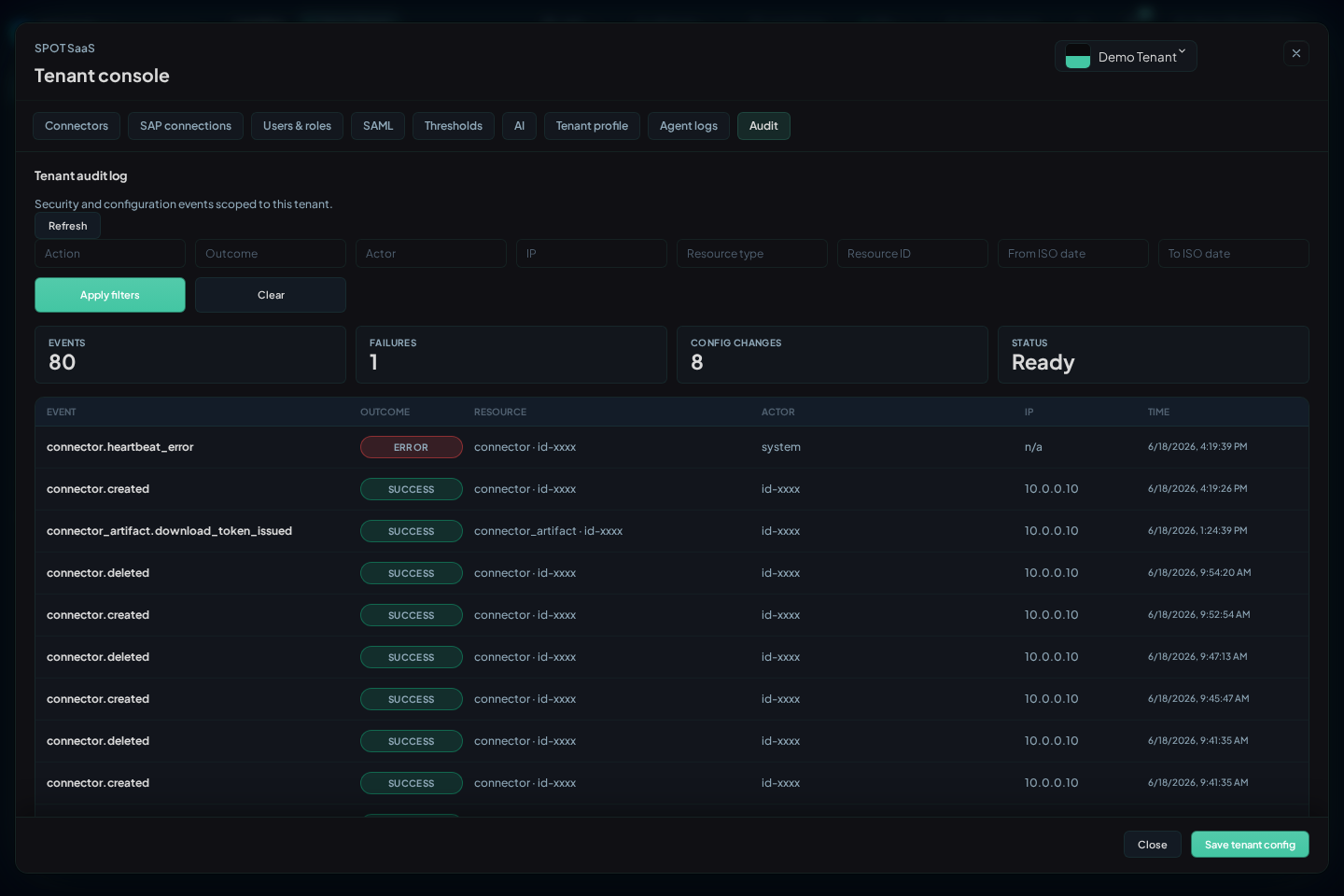The image size is (1344, 896).
Task: Open the Tenant profile tab
Action: click(x=592, y=126)
